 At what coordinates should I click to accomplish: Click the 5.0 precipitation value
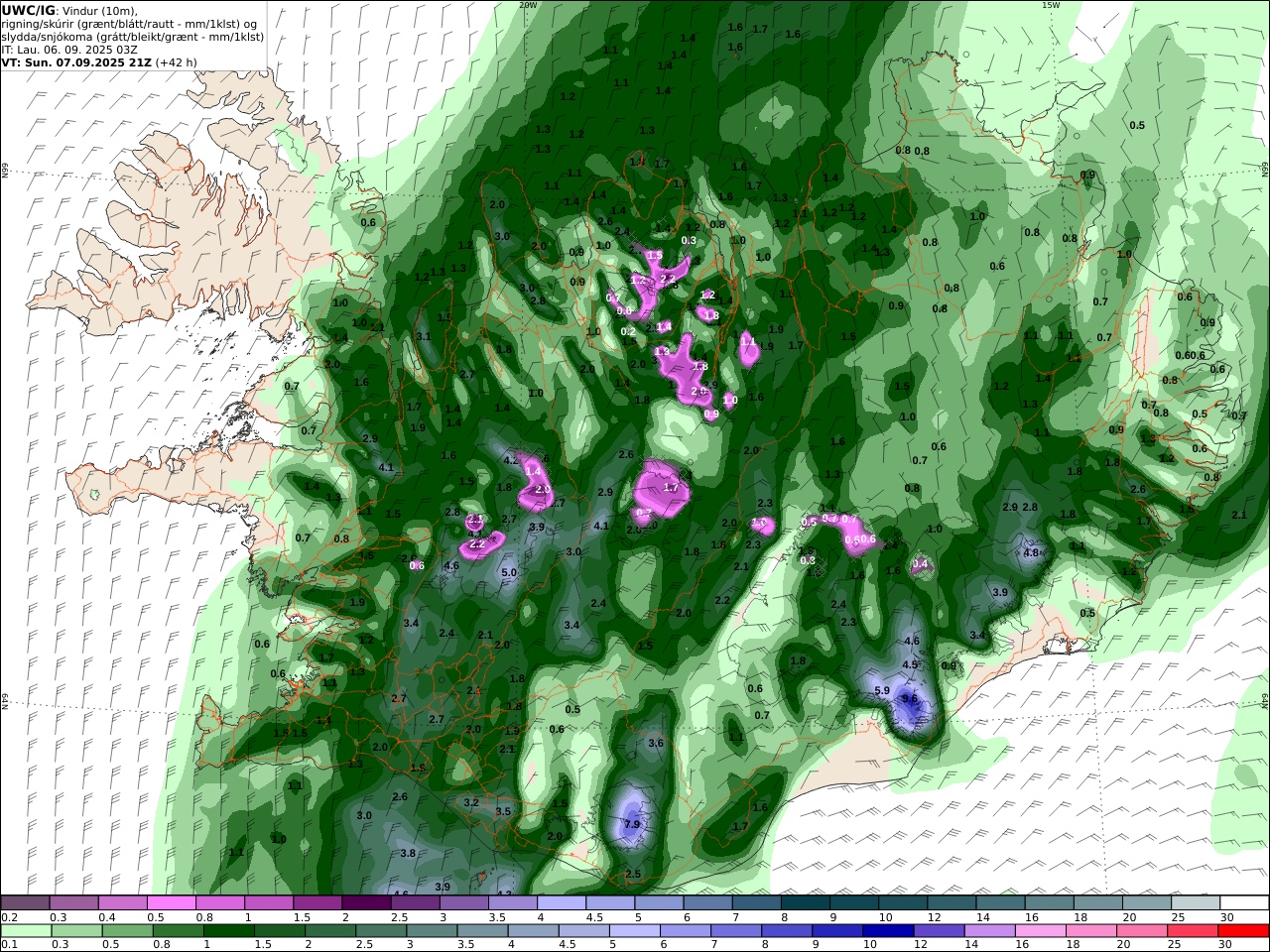tap(509, 572)
